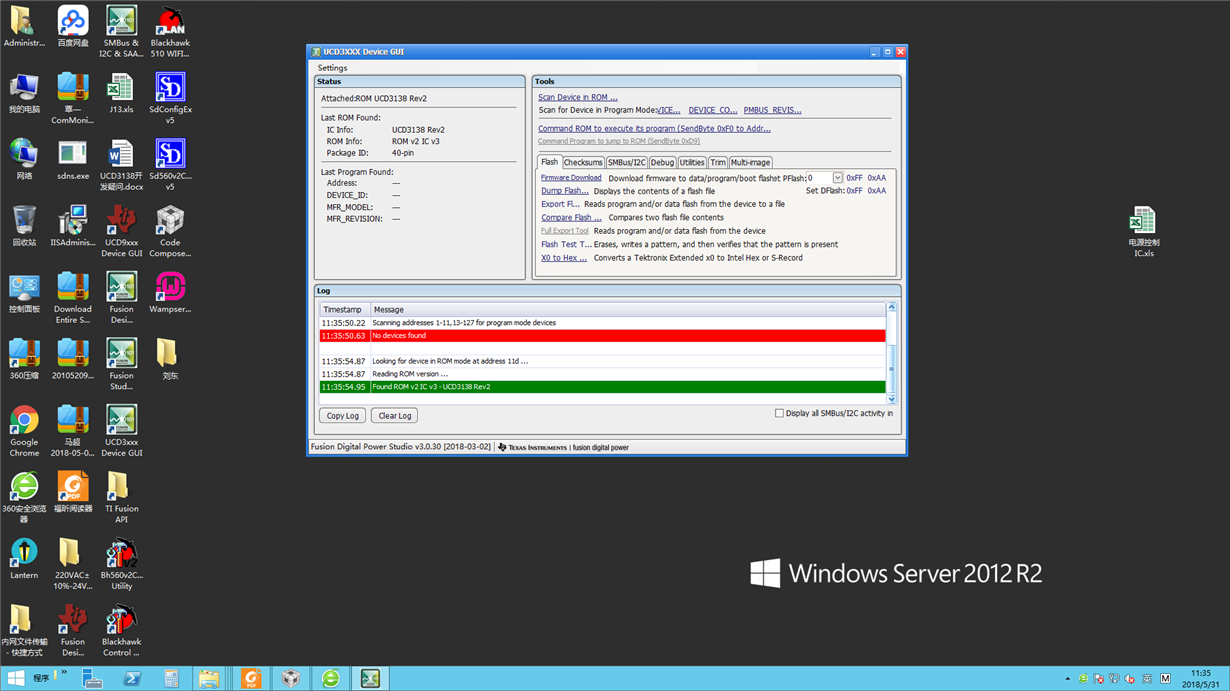1230x691 pixels.
Task: Launch Google Chrome from desktop
Action: tap(24, 431)
